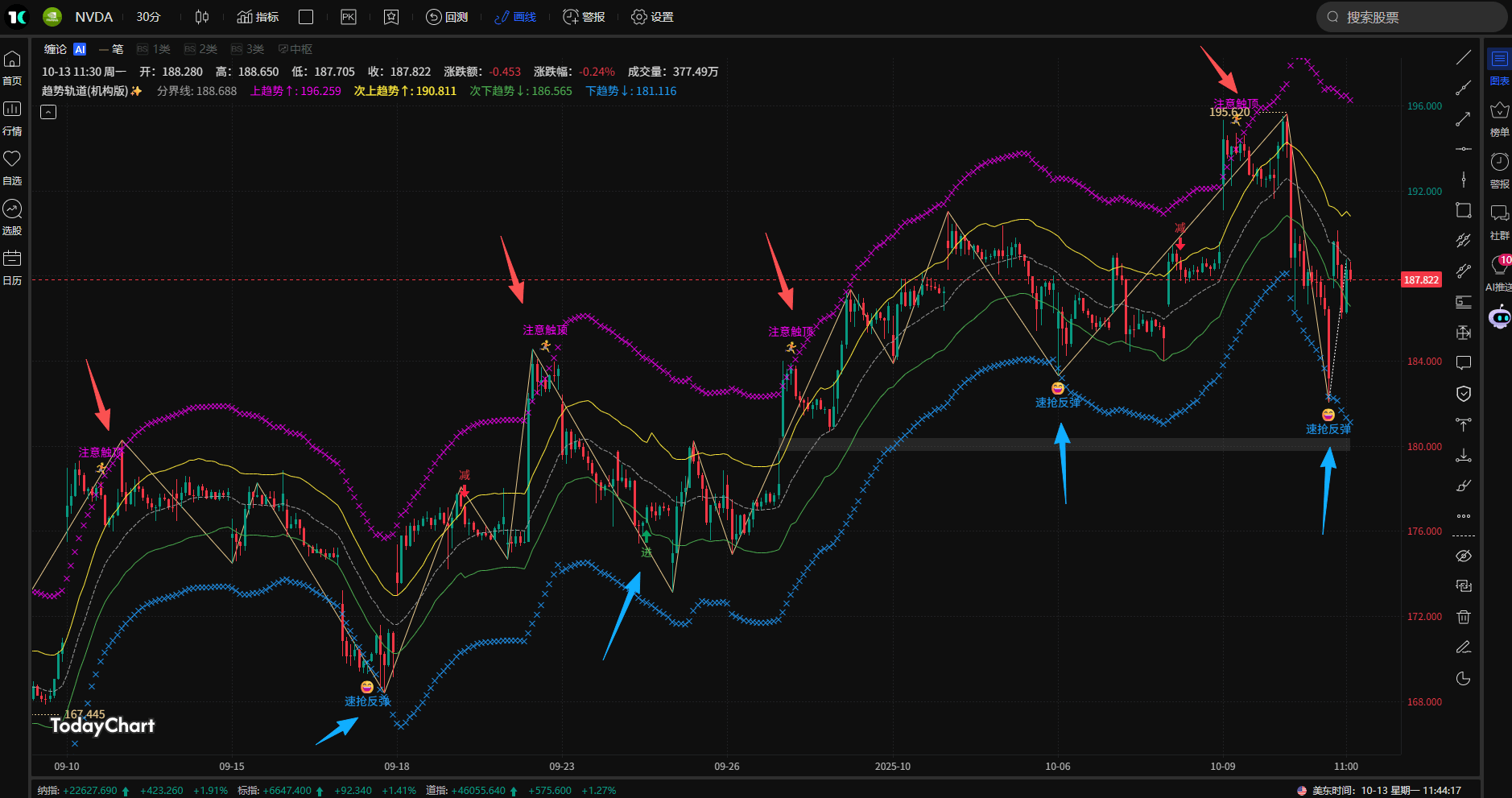Select the arrow line drawing tool

1463,119
